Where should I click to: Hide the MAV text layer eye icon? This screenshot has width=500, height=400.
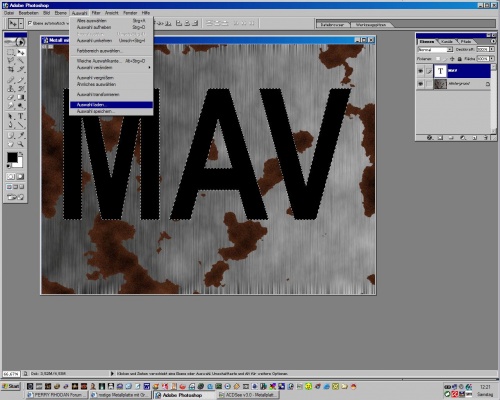(420, 71)
